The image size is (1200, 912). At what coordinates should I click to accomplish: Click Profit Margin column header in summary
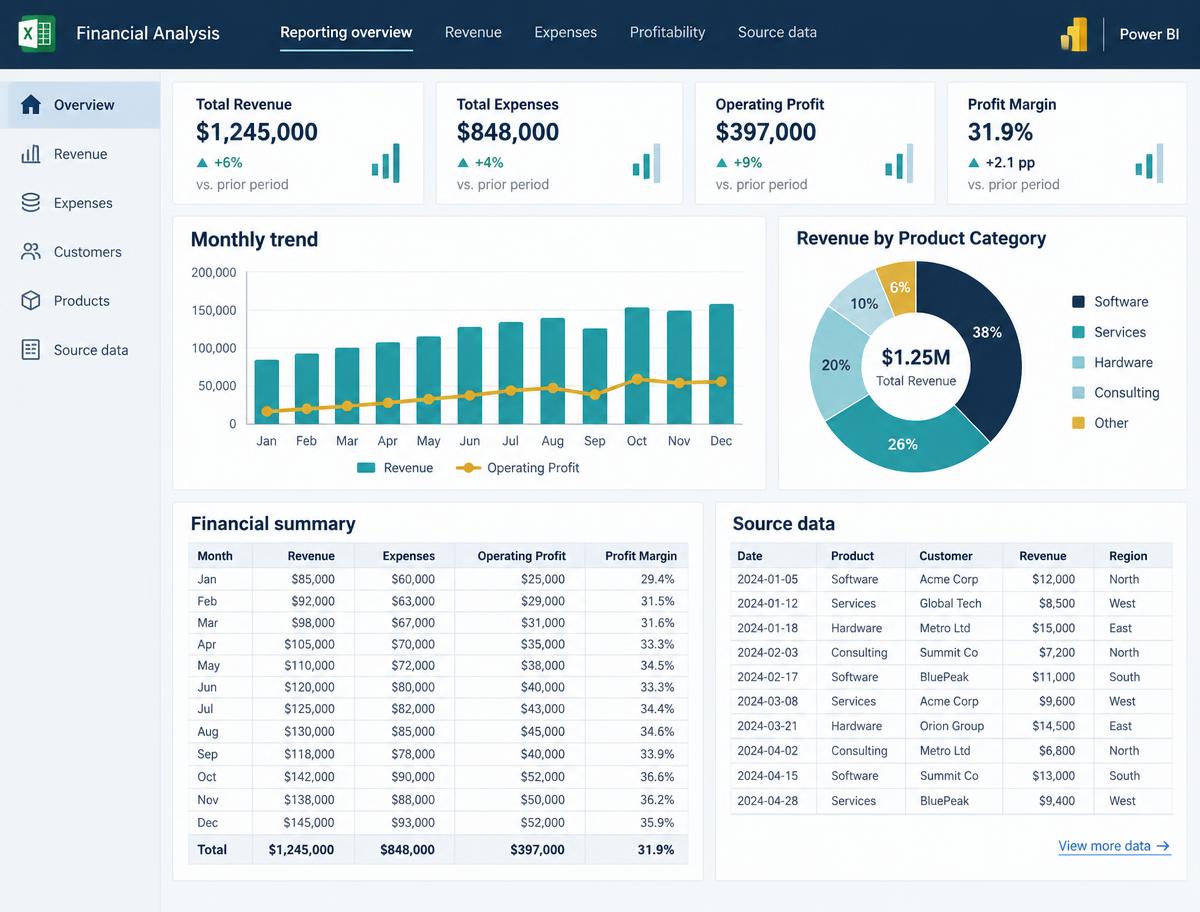641,556
